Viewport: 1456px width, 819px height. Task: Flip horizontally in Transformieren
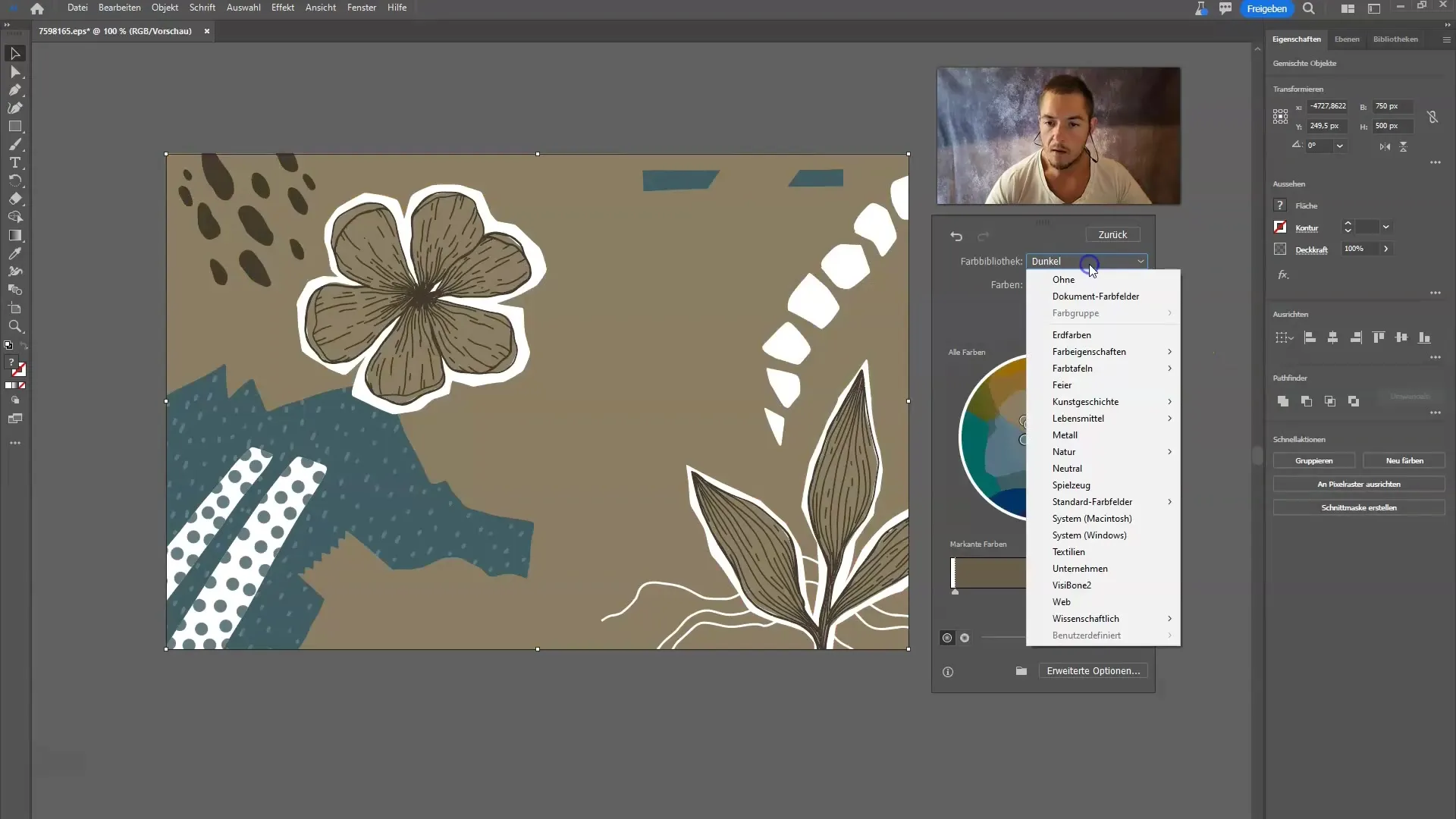(1385, 146)
